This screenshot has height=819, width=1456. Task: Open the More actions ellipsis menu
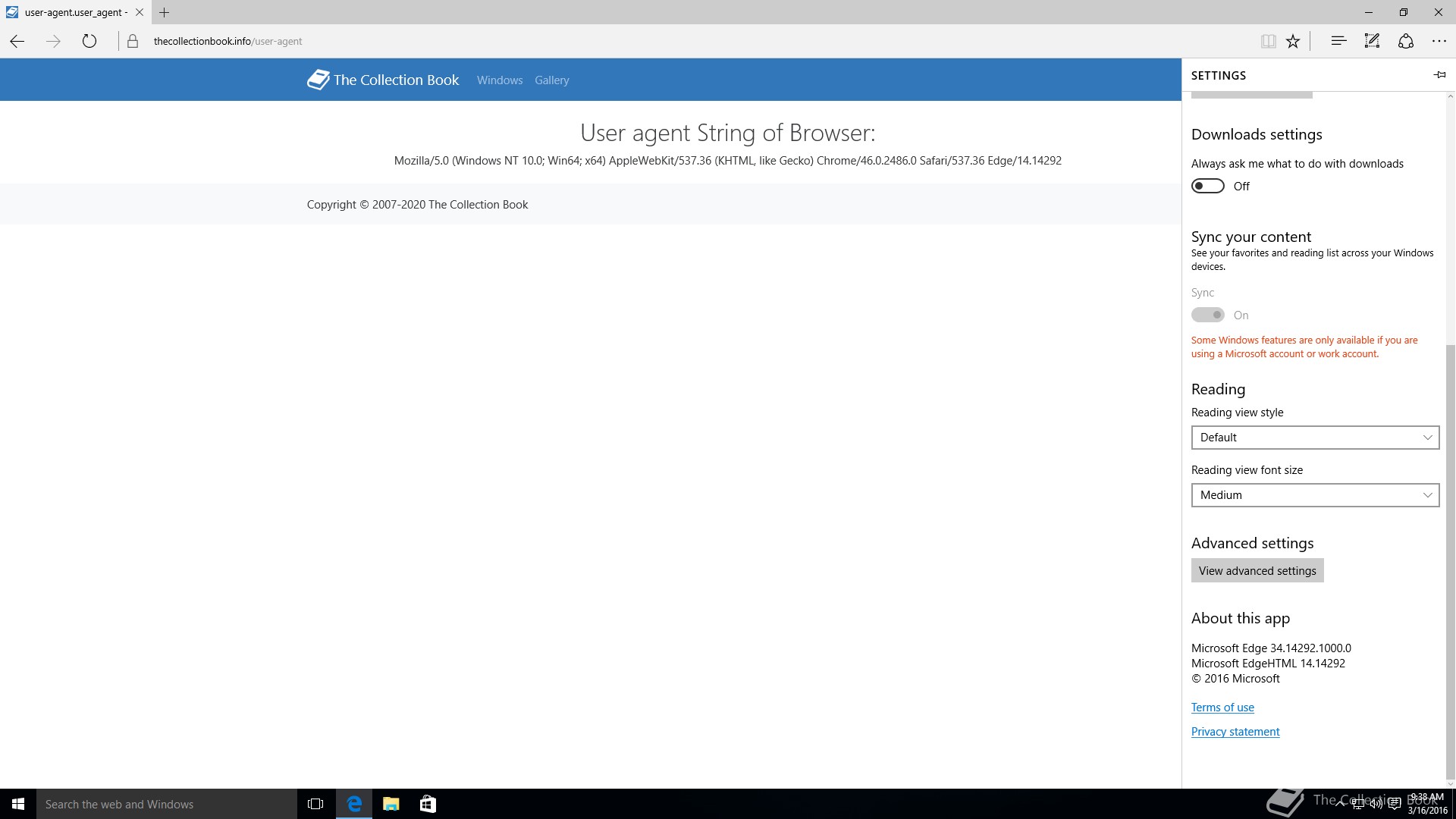click(1439, 41)
